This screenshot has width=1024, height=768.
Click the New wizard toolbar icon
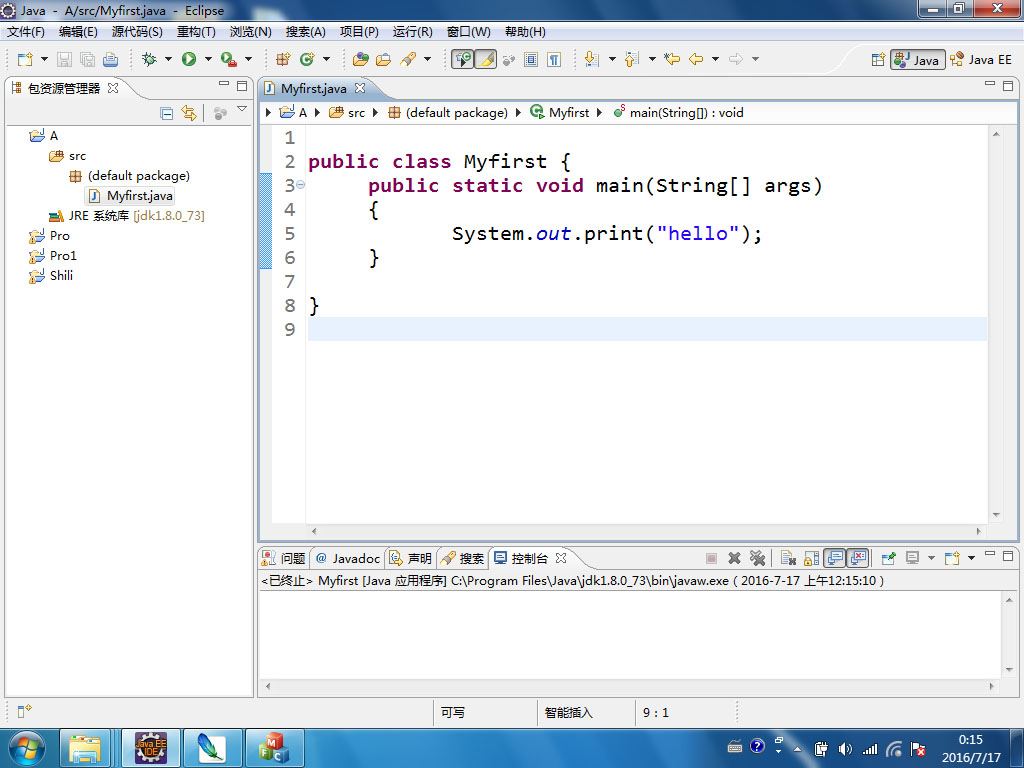(25, 59)
